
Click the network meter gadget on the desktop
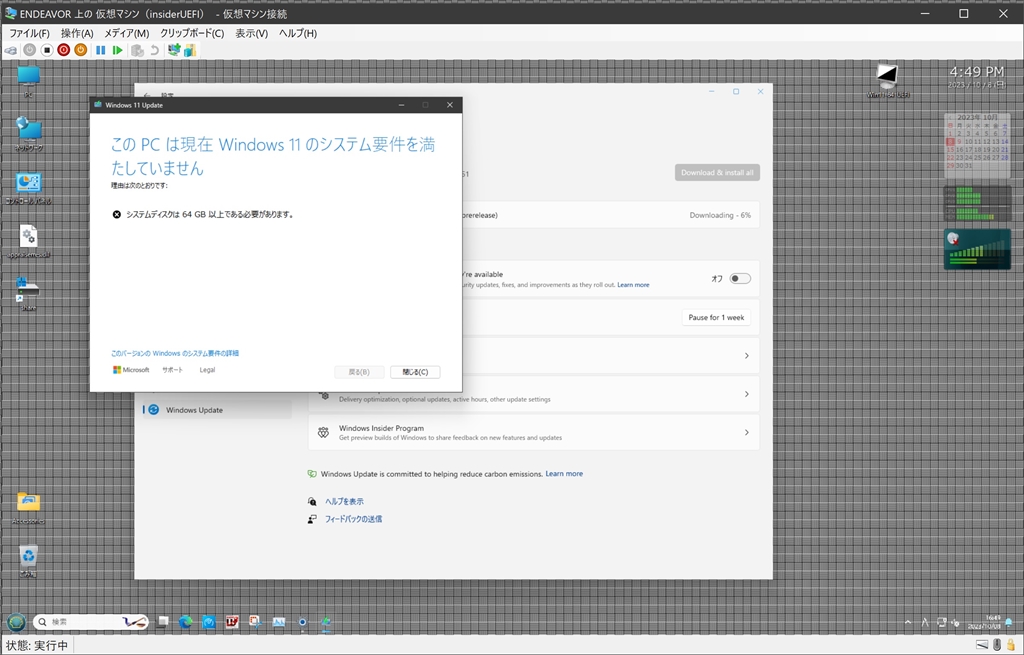(x=977, y=249)
